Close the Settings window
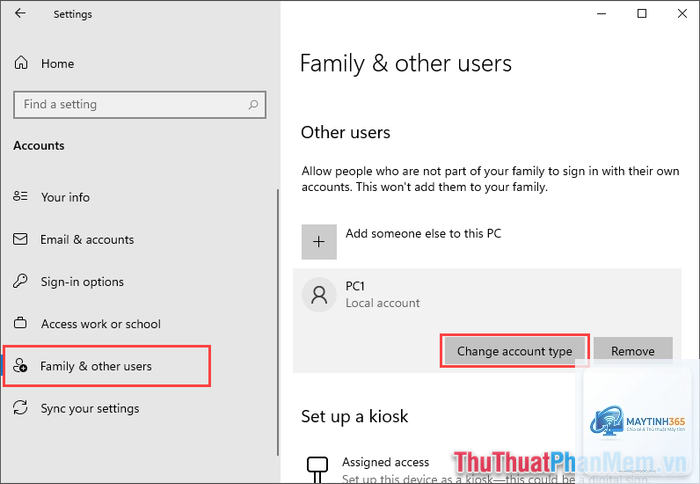This screenshot has width=700, height=484. (682, 13)
